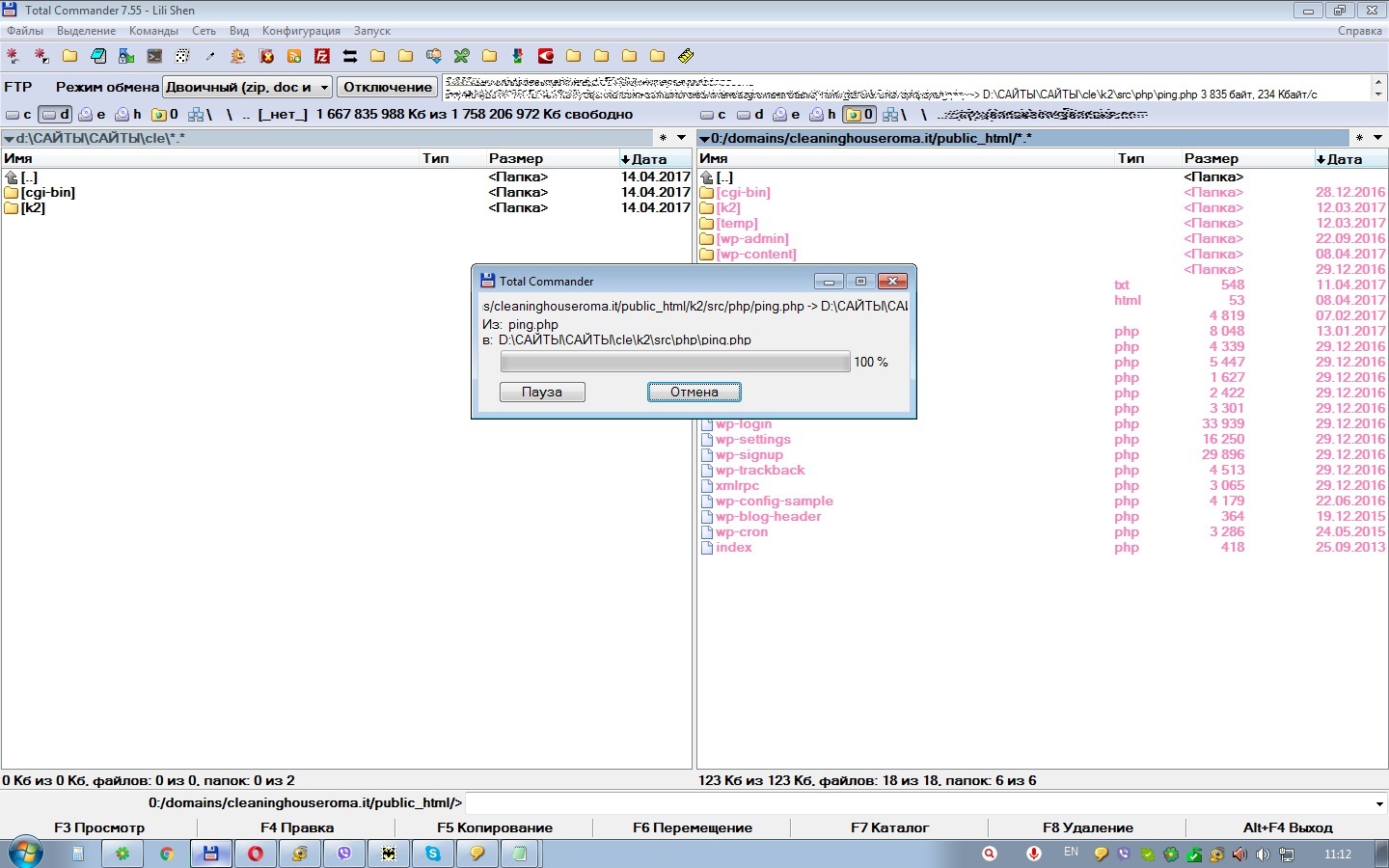The height and width of the screenshot is (868, 1389).
Task: Click the first red asterisk toolbar icon
Action: click(x=14, y=56)
